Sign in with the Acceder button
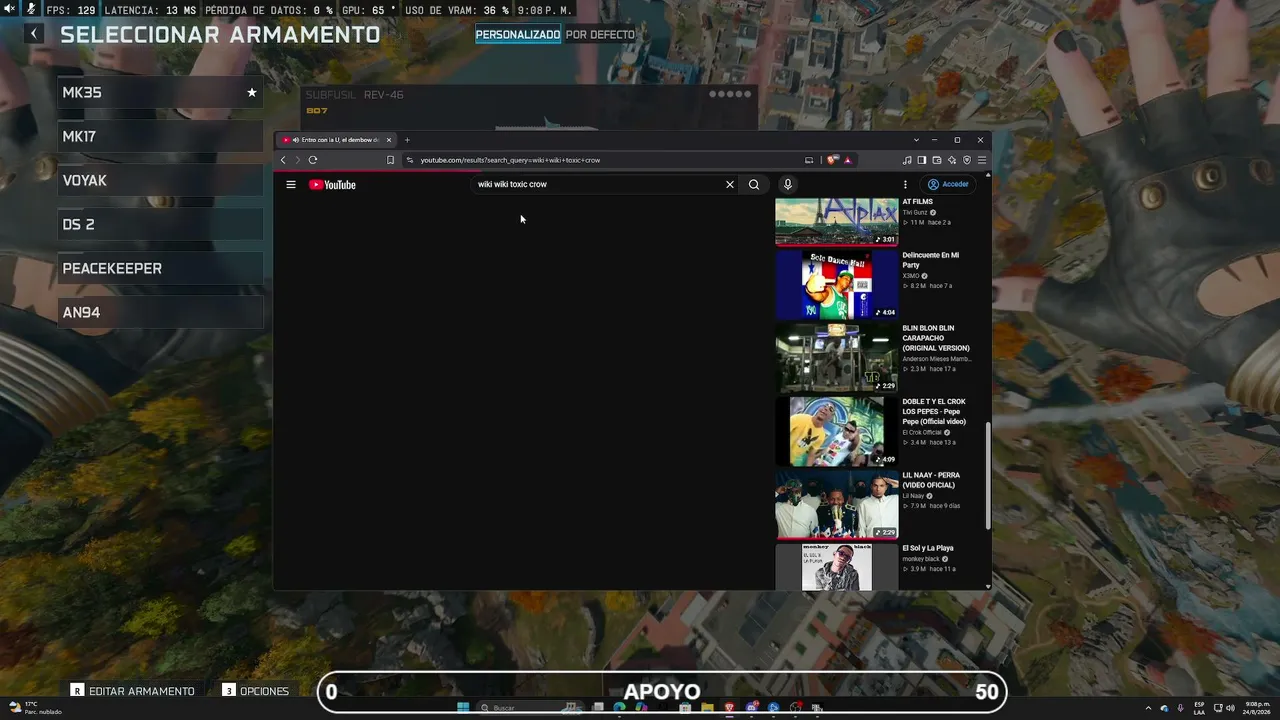The width and height of the screenshot is (1280, 720). [x=948, y=184]
